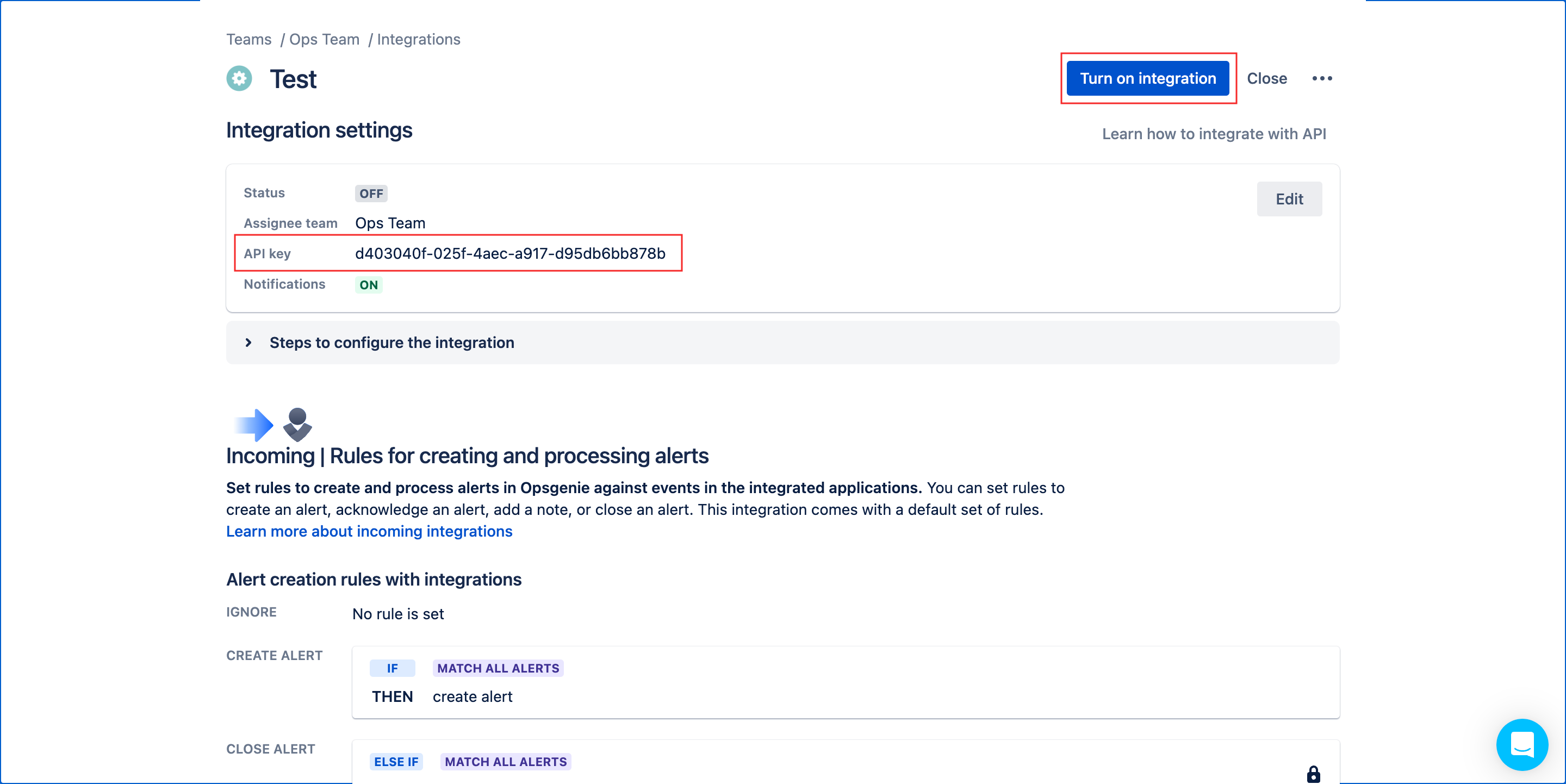Open Learn how to integrate with API
Screen dimensions: 1566x784
click(1214, 134)
